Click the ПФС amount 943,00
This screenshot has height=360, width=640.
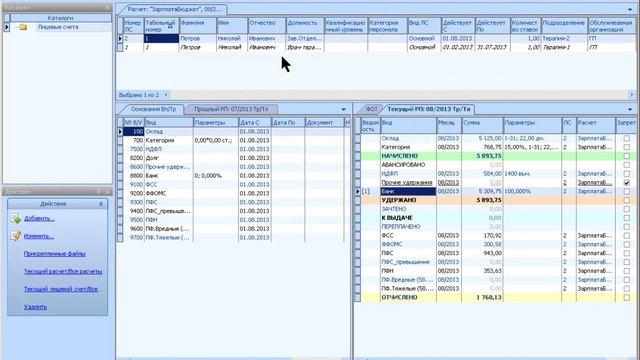492,253
